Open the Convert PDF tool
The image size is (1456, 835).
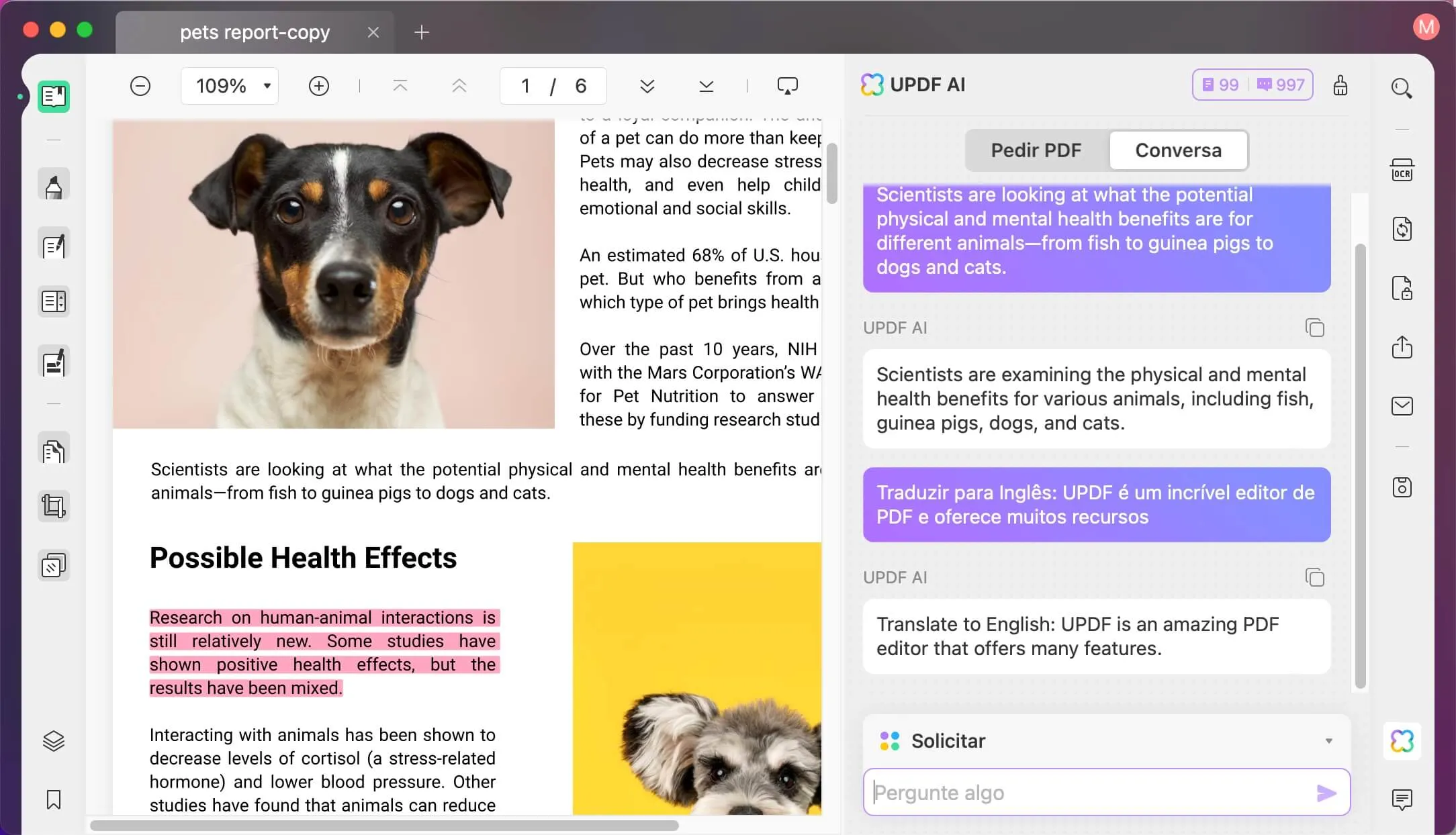[1402, 228]
